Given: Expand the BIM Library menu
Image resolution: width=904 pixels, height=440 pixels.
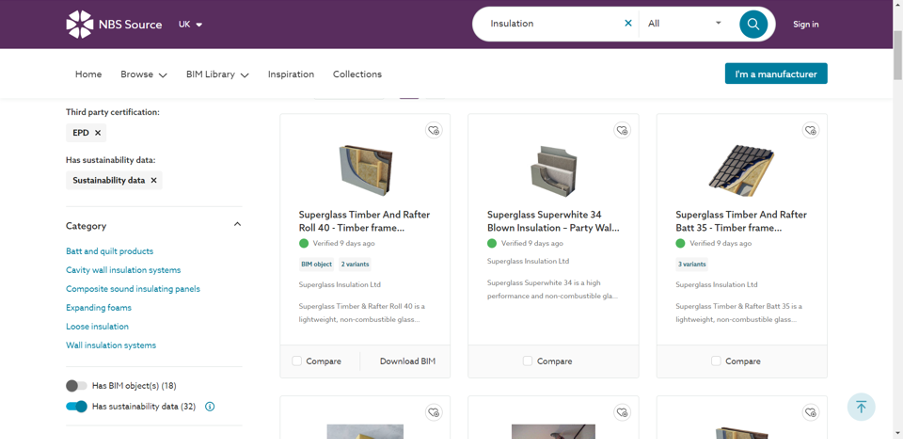Looking at the screenshot, I should click(217, 74).
